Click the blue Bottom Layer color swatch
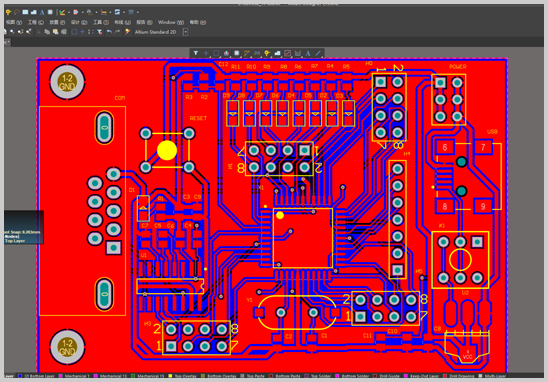Image resolution: width=548 pixels, height=382 pixels. 20,376
